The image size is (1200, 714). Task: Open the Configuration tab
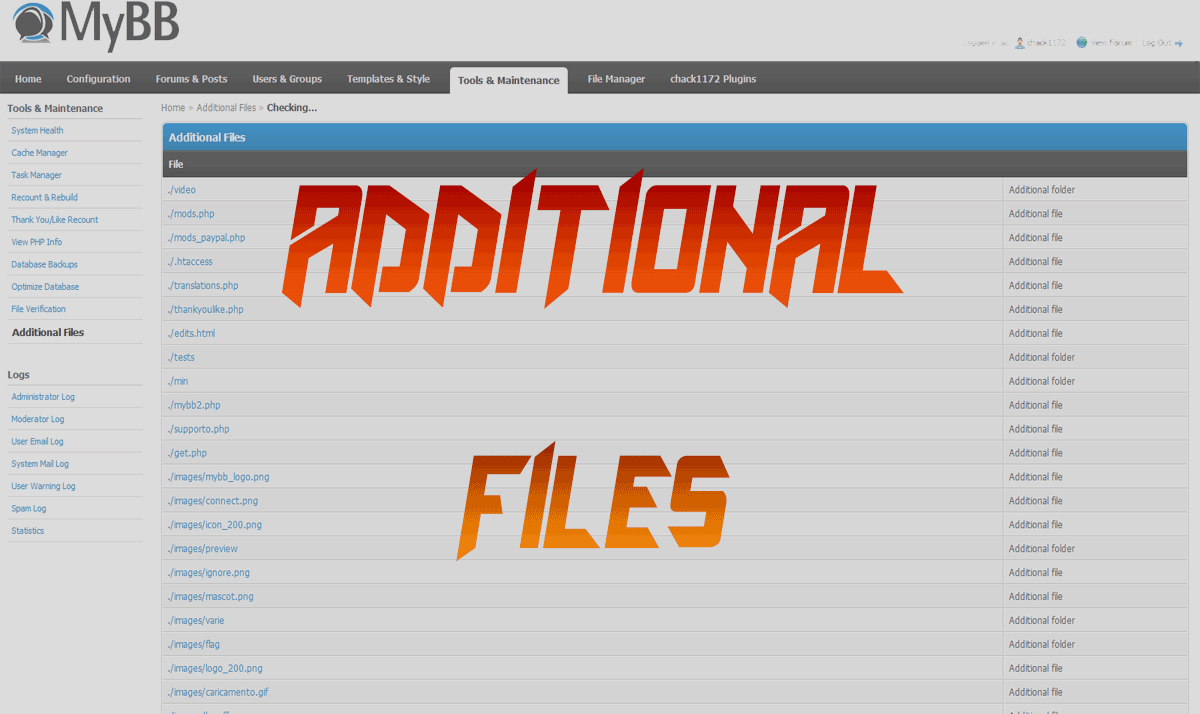[98, 79]
